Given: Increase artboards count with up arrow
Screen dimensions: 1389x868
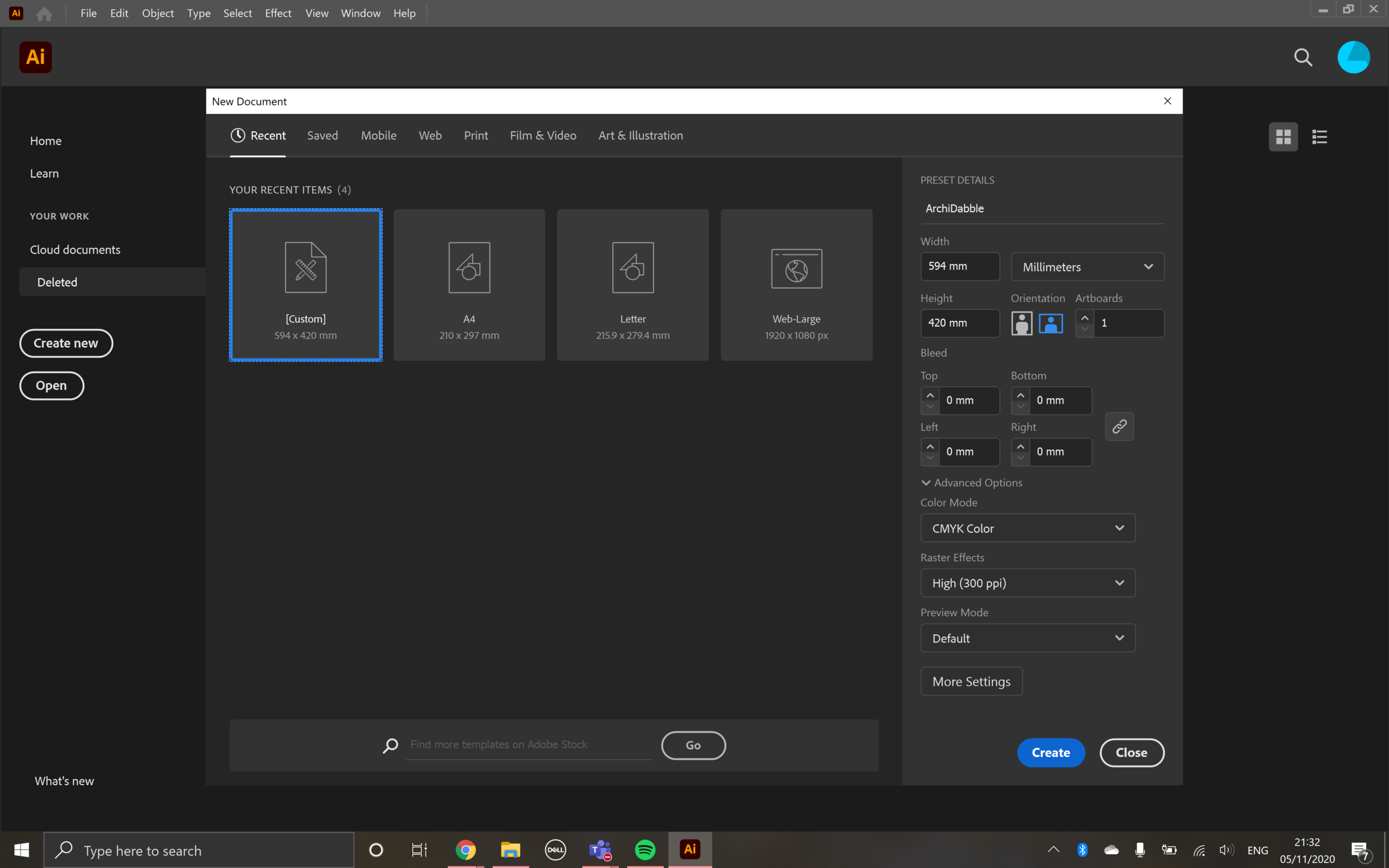Looking at the screenshot, I should pyautogui.click(x=1085, y=318).
